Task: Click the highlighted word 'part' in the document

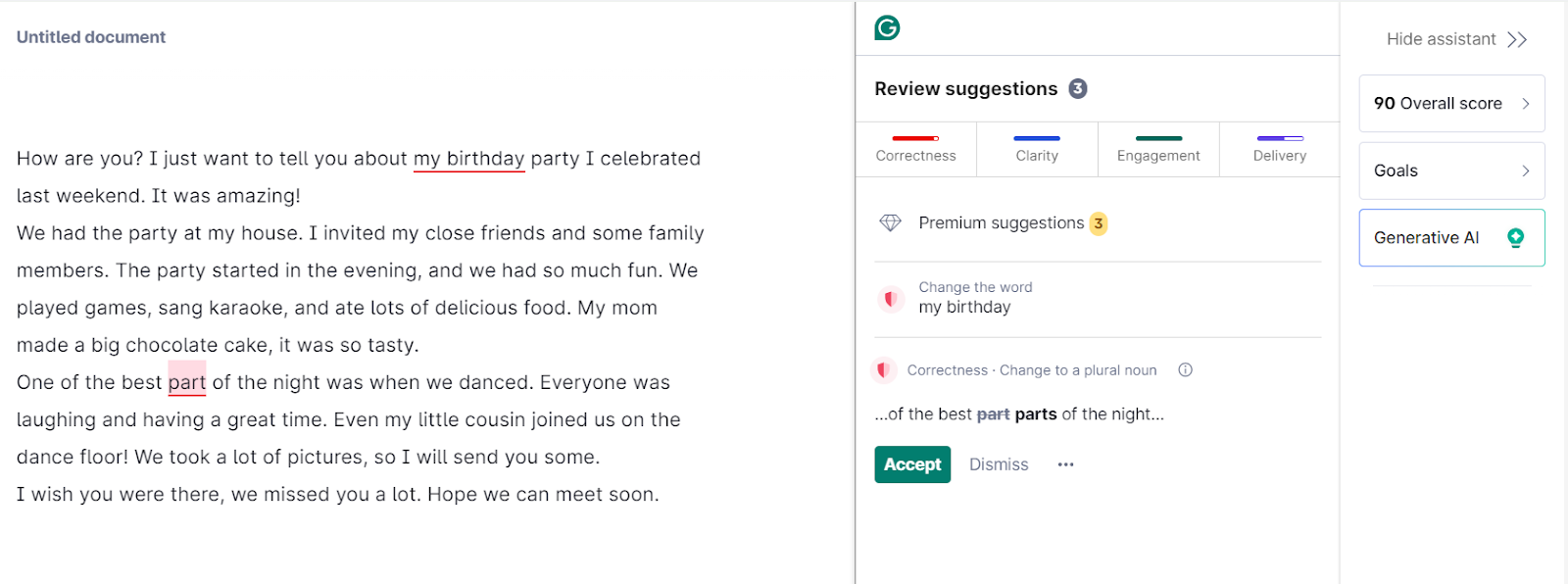Action: point(187,382)
